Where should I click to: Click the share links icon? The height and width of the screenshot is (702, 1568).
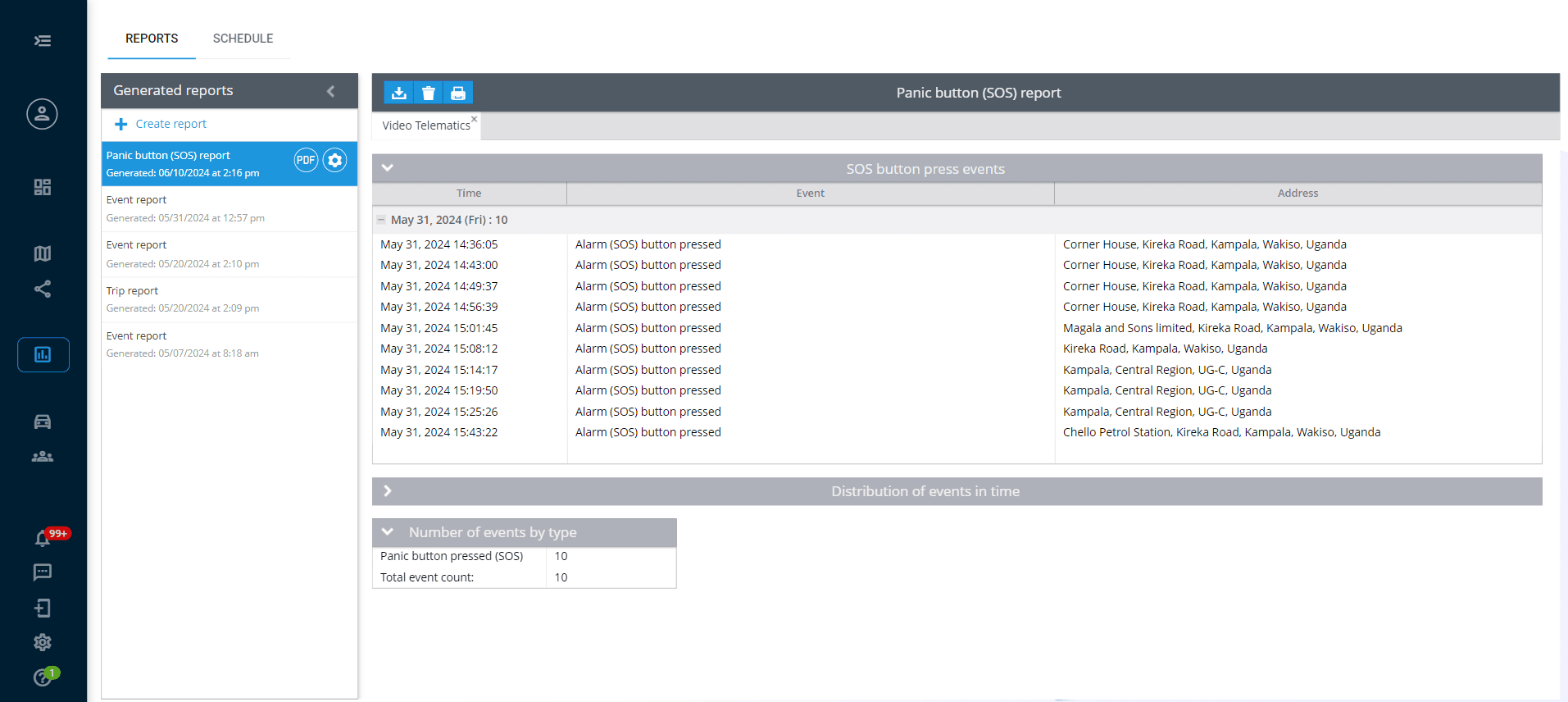pyautogui.click(x=43, y=289)
